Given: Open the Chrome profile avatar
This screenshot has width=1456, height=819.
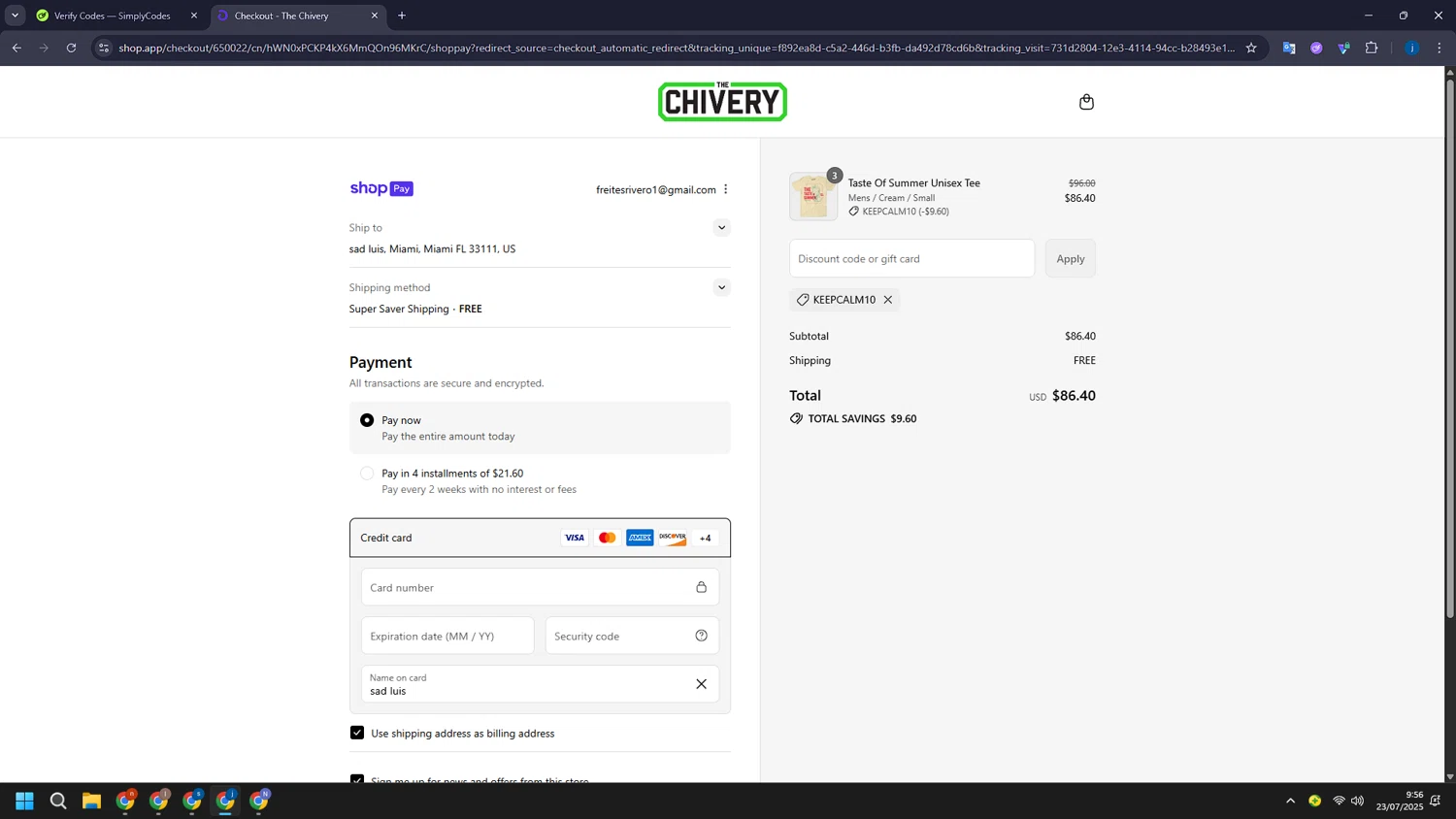Looking at the screenshot, I should coord(1412,48).
